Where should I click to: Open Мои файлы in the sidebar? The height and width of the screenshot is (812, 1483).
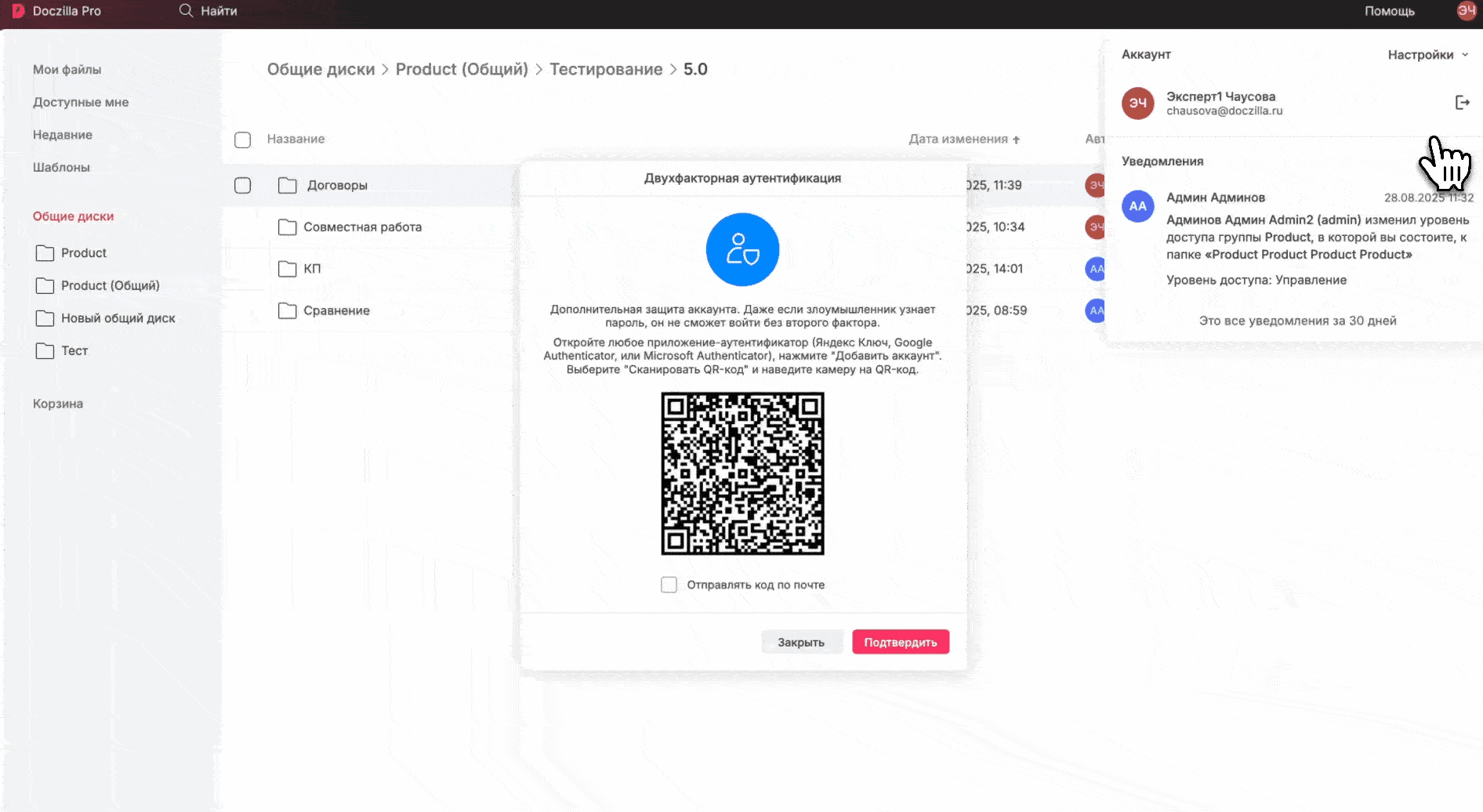(x=67, y=70)
